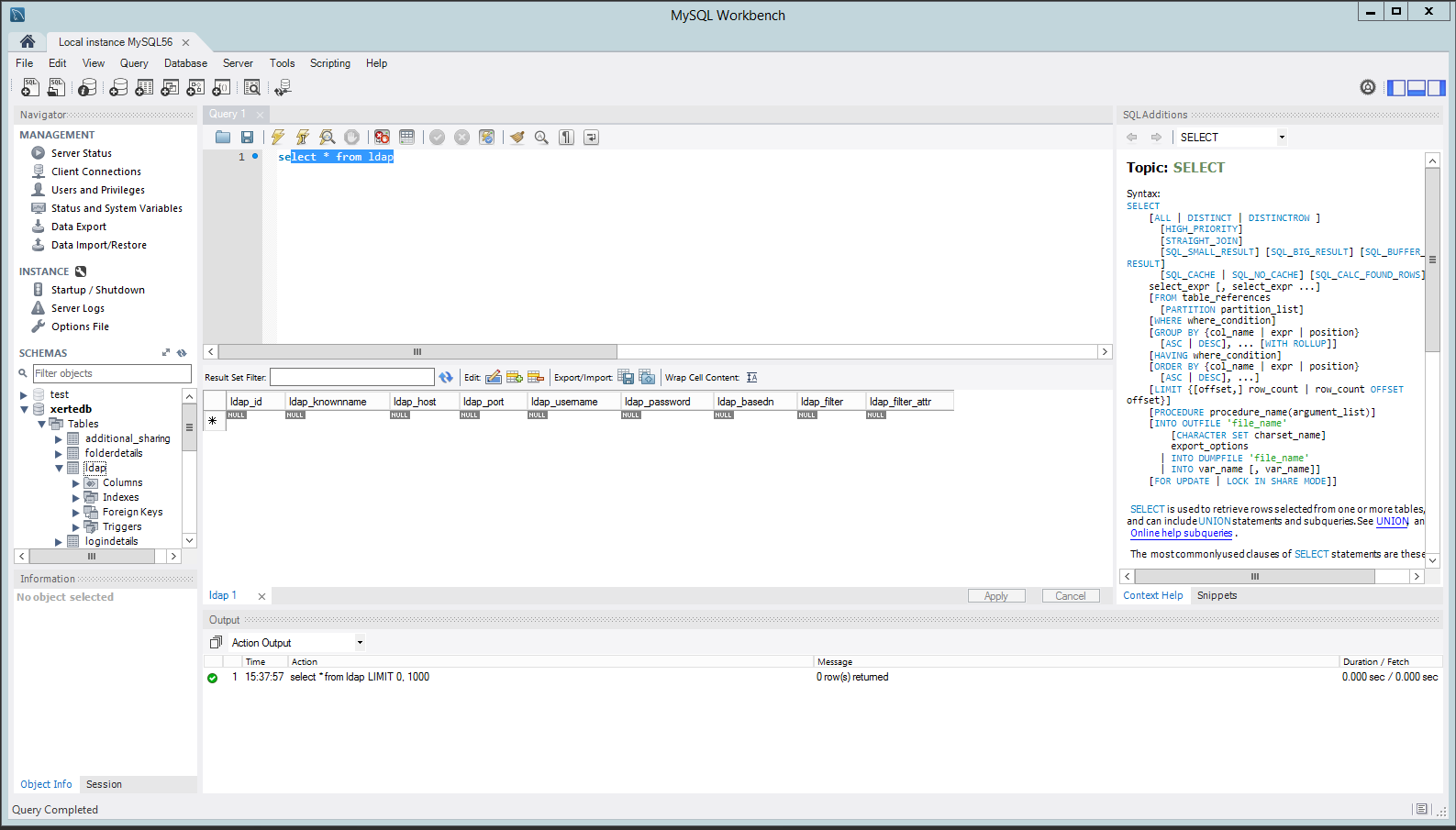
Task: Edit current row pencil icon
Action: (493, 377)
